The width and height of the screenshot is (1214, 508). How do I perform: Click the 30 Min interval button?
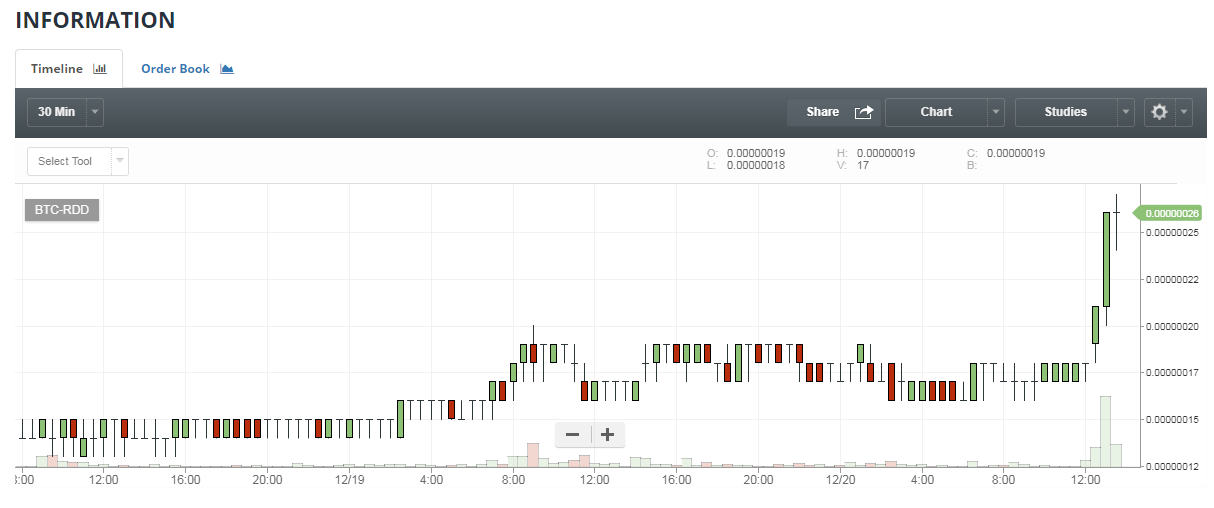pos(57,112)
